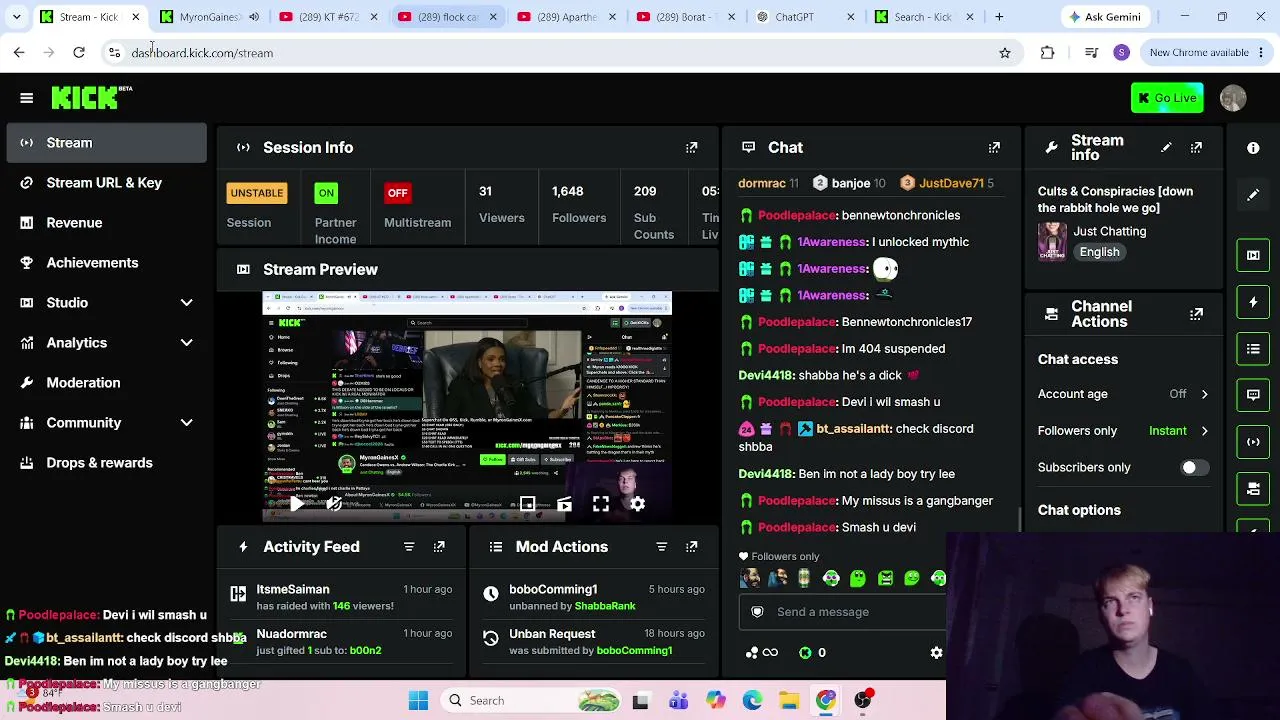Open the Moderation page
The image size is (1280, 720).
coord(106,383)
